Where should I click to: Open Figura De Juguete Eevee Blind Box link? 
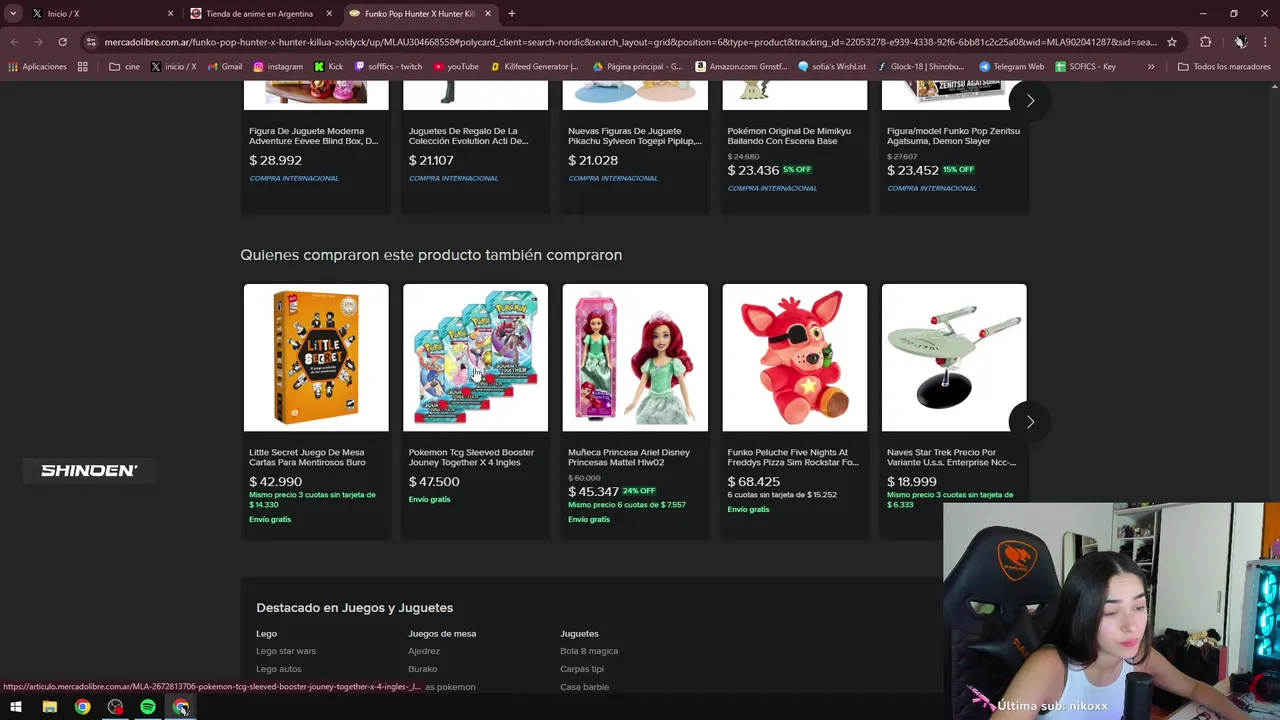pos(314,136)
